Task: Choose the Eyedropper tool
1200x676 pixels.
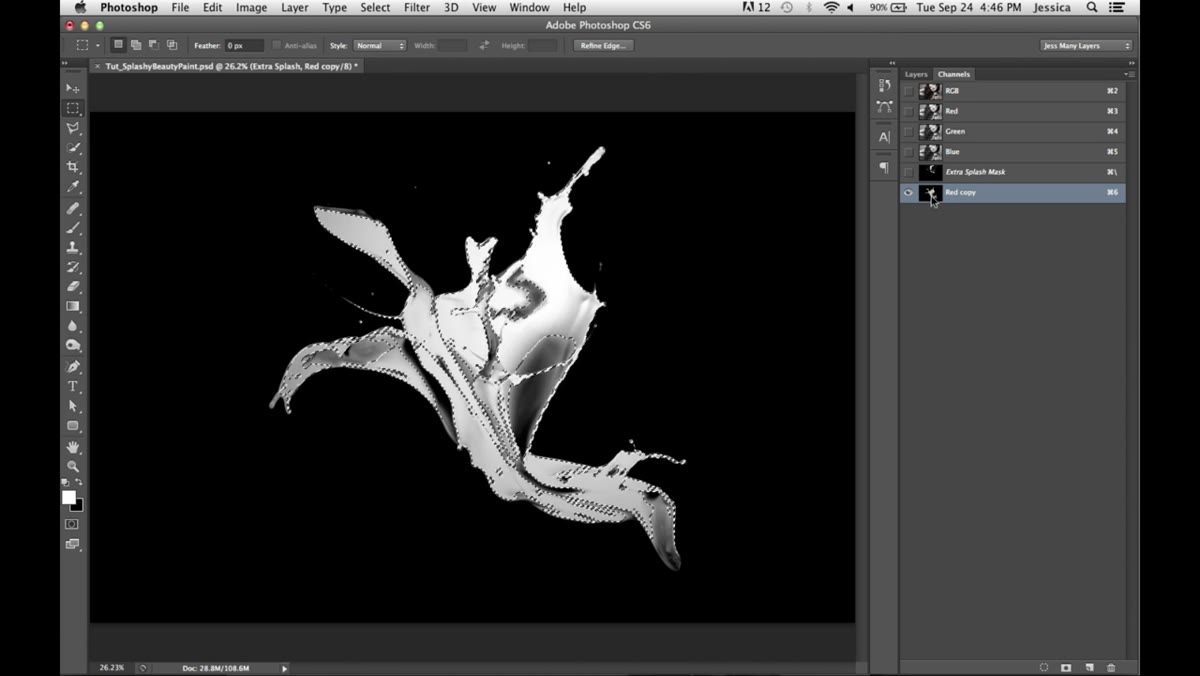Action: [73, 187]
